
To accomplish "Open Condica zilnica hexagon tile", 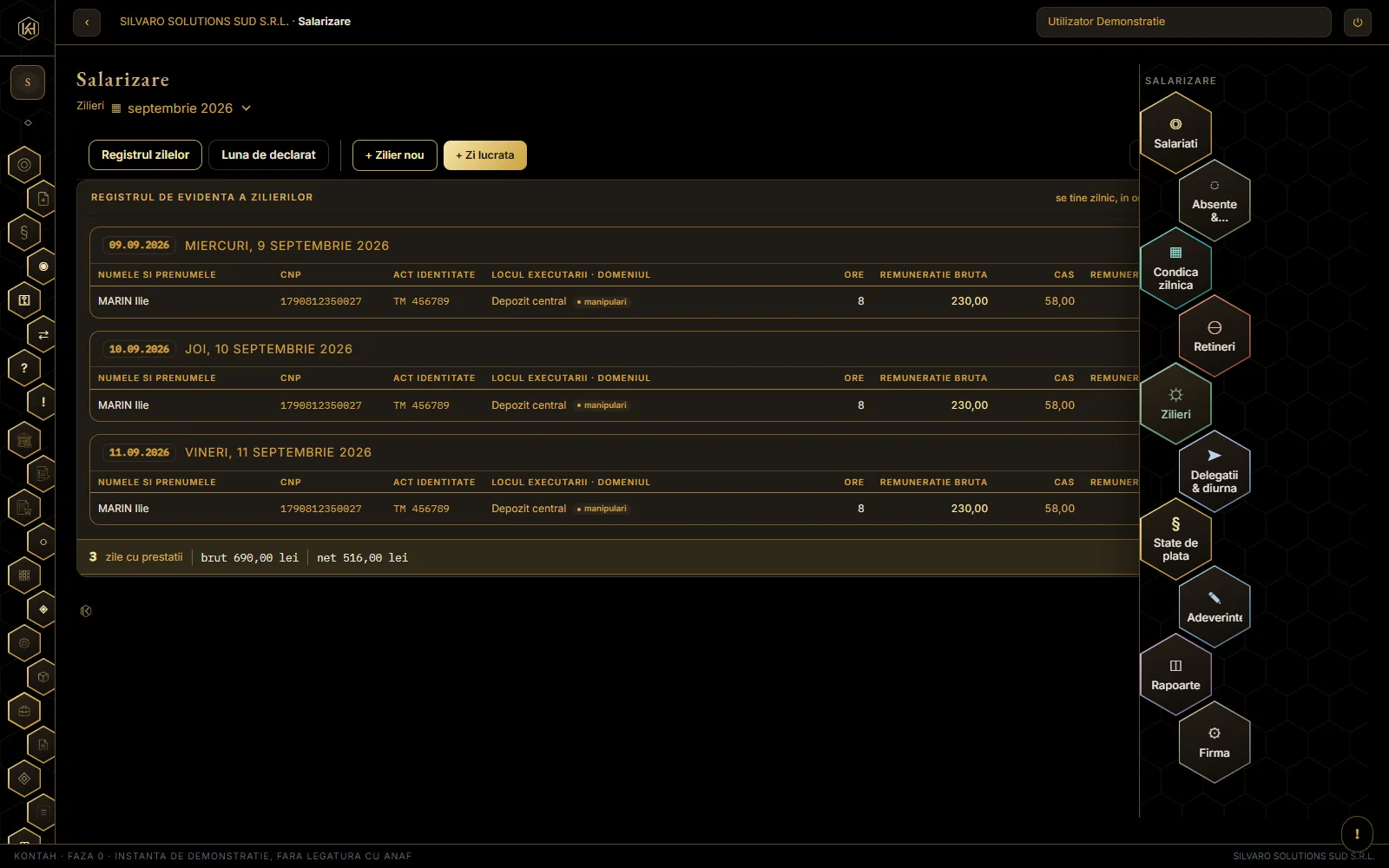I will 1175,269.
